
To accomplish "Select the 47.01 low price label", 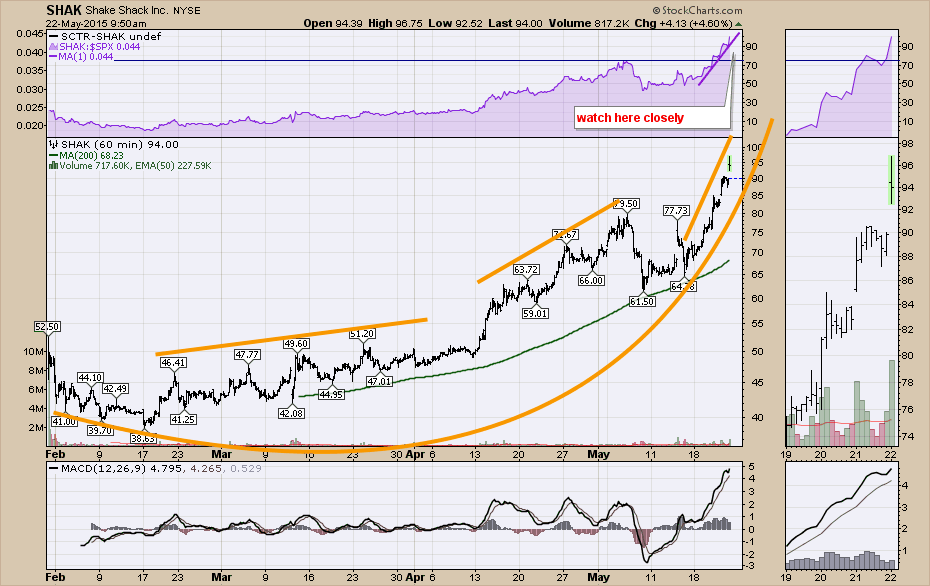I will (379, 381).
